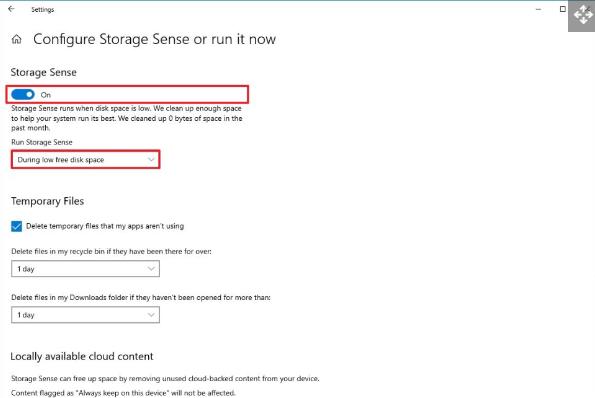Maximize the Settings window
The width and height of the screenshot is (595, 398).
click(x=563, y=9)
